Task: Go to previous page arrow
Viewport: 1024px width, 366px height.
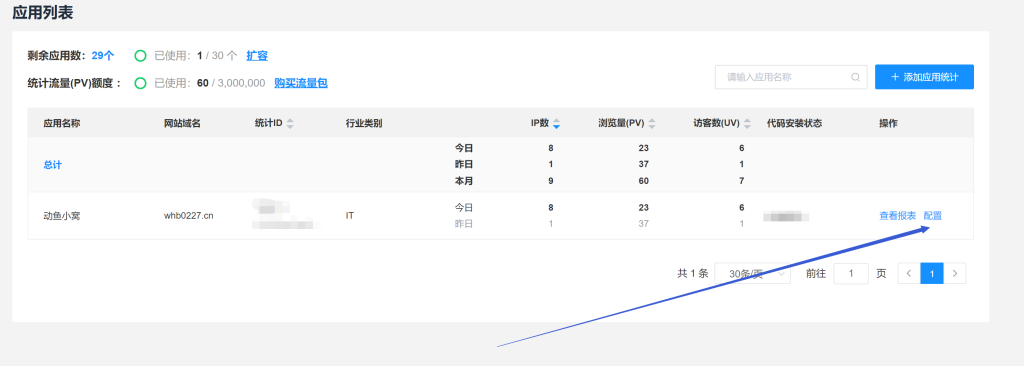Action: pyautogui.click(x=909, y=273)
